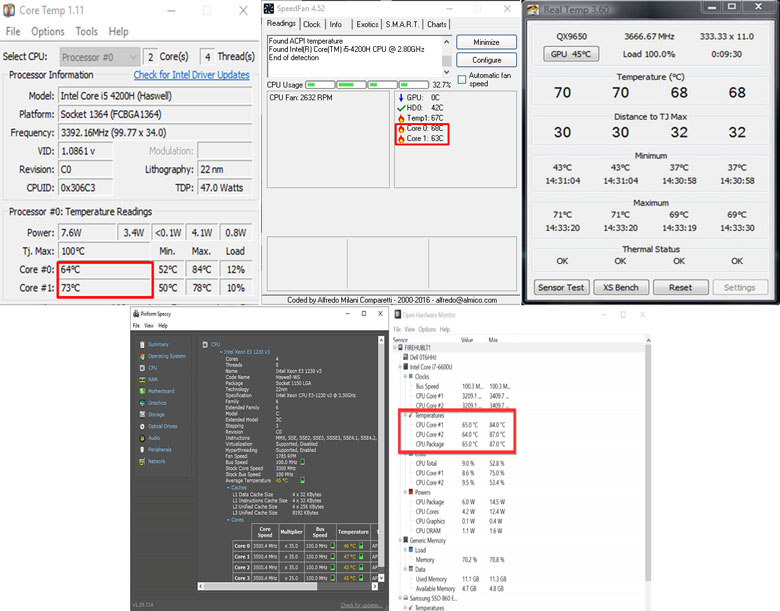Collapse the Generic Memory tree node

click(398, 540)
